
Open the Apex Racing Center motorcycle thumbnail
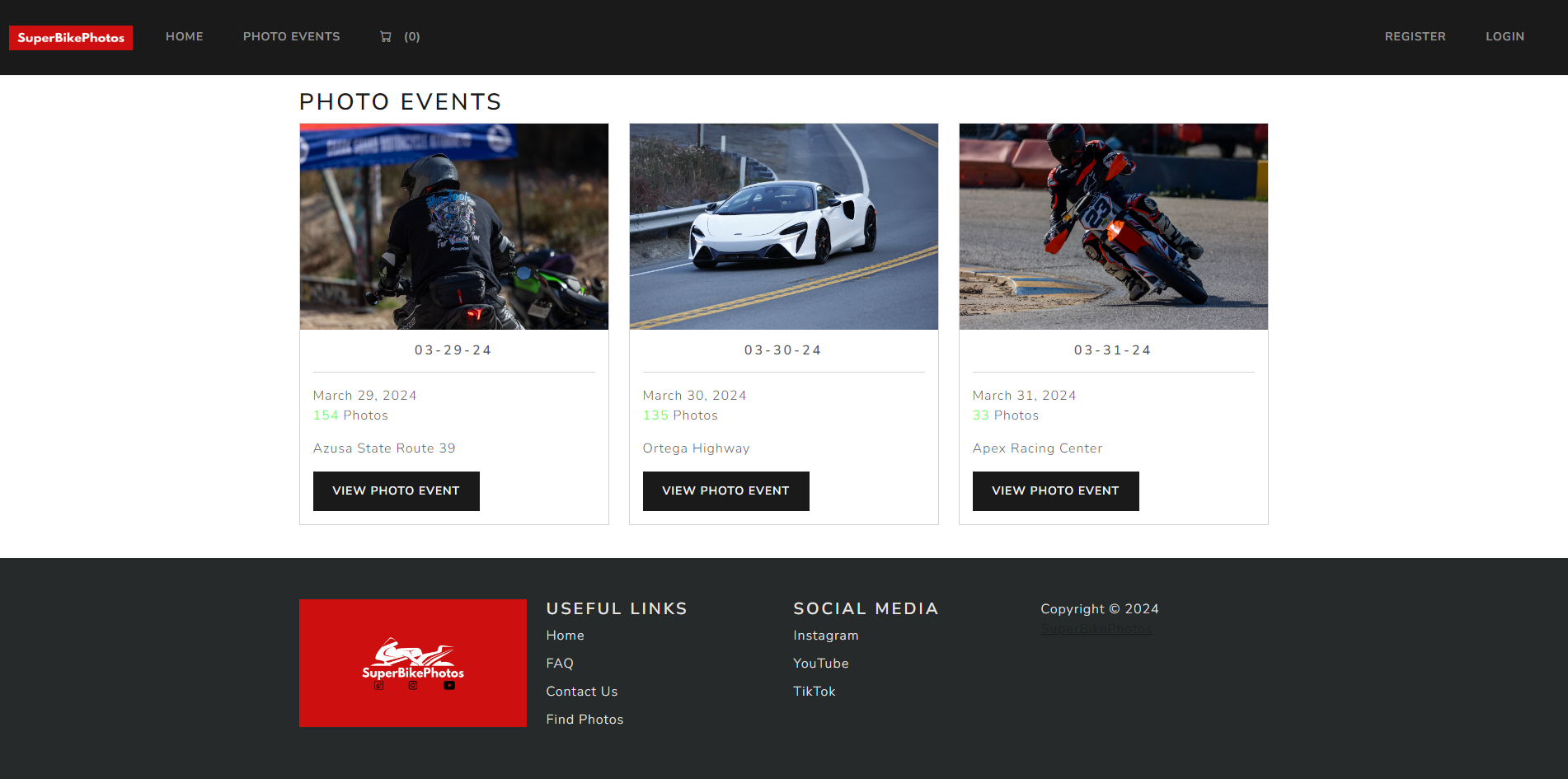[x=1113, y=227]
